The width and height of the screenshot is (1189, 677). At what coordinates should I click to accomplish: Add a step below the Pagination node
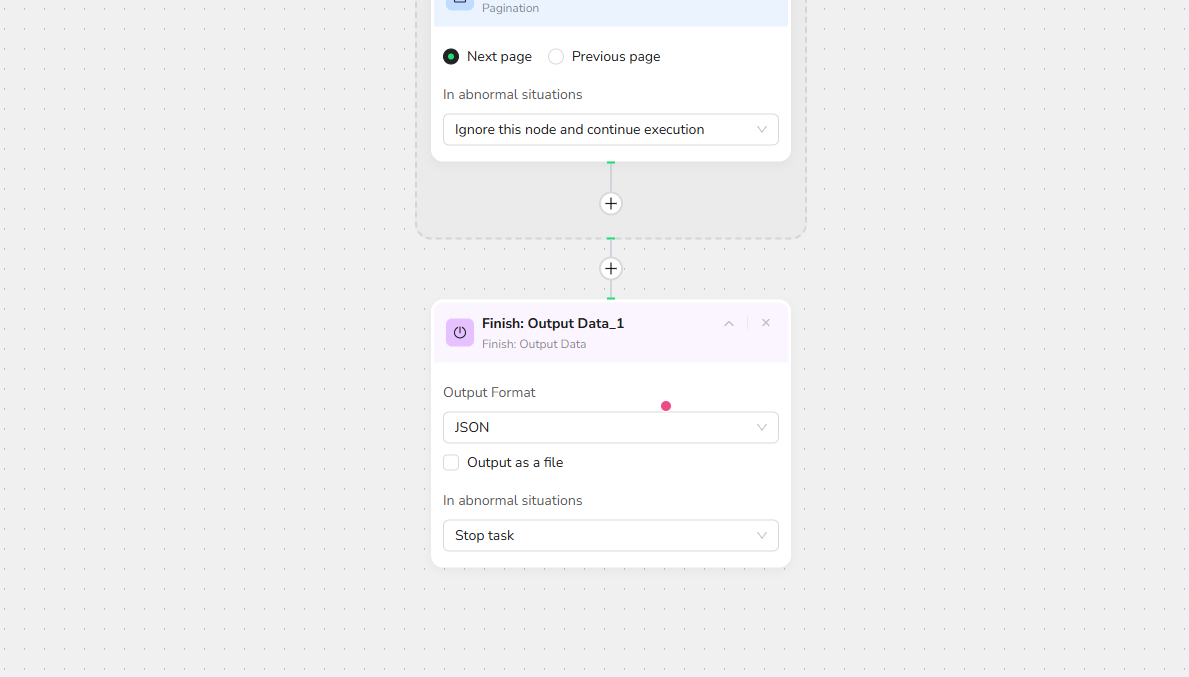[611, 204]
